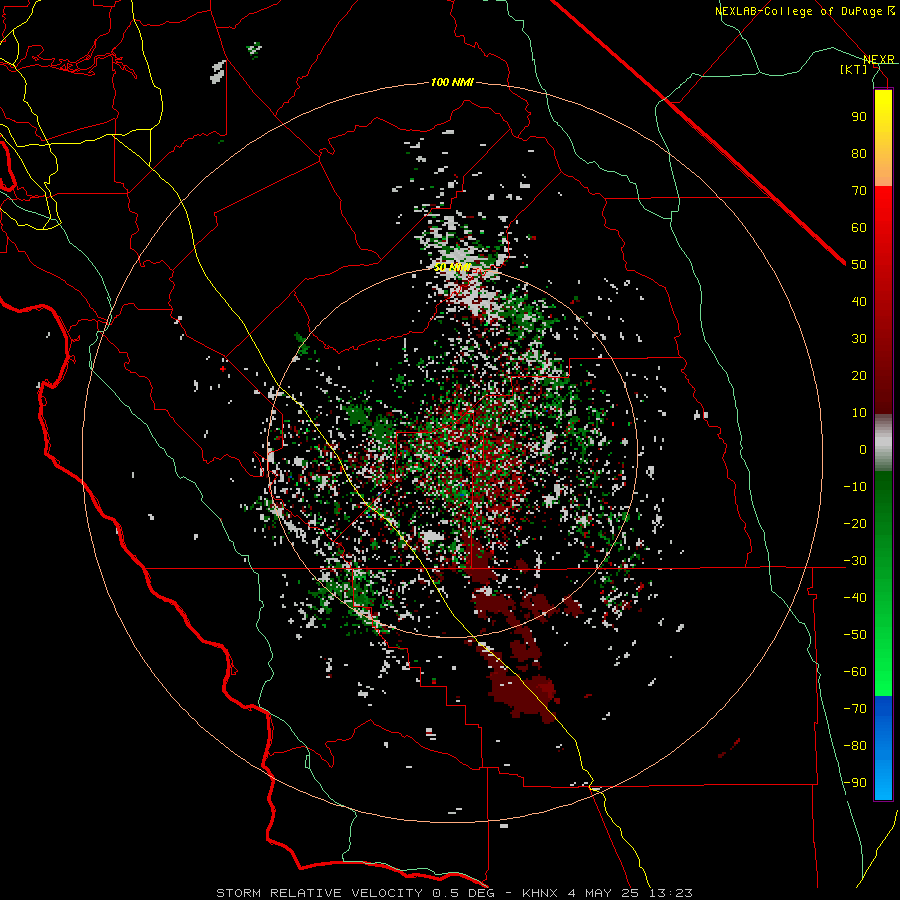Screen dimensions: 900x900
Task: Select the -50 value on velocity scale
Action: point(855,634)
